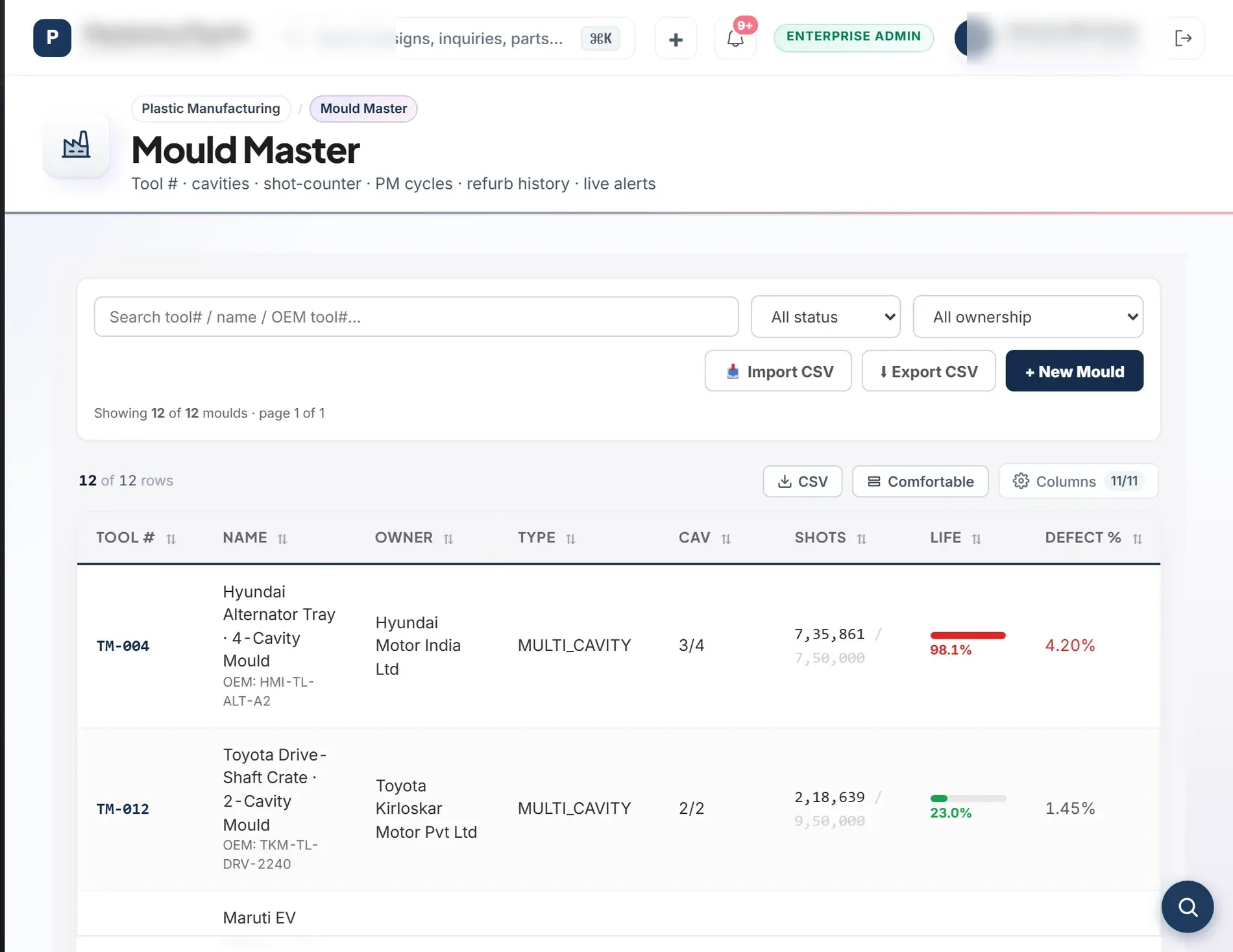The height and width of the screenshot is (952, 1233).
Task: Open tool TM-004
Action: [123, 646]
